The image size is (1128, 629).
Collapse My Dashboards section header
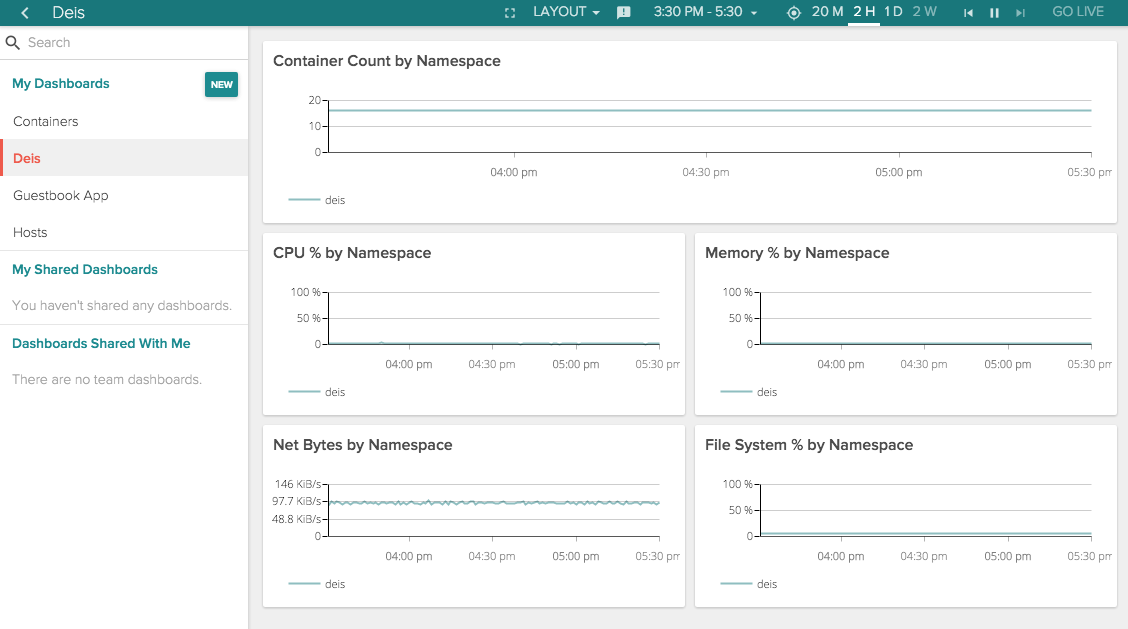60,84
